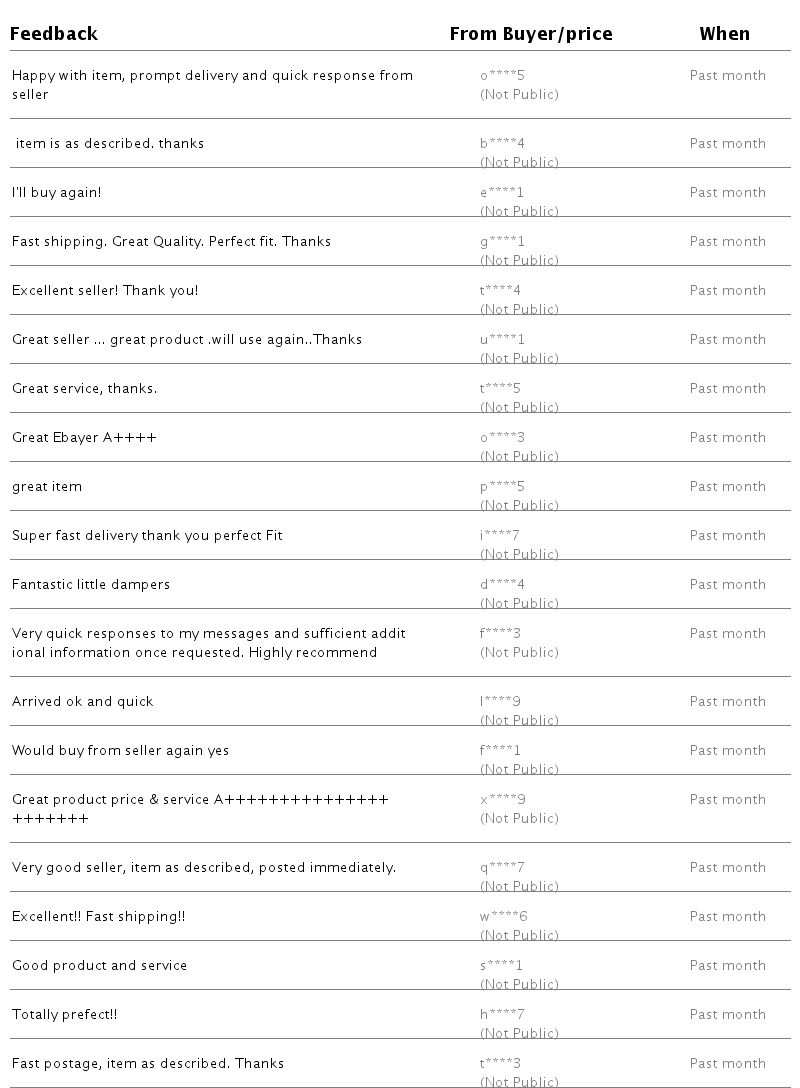The height and width of the screenshot is (1088, 800).
Task: Click "Excellent seller! Thank you!" feedback text
Action: [105, 290]
